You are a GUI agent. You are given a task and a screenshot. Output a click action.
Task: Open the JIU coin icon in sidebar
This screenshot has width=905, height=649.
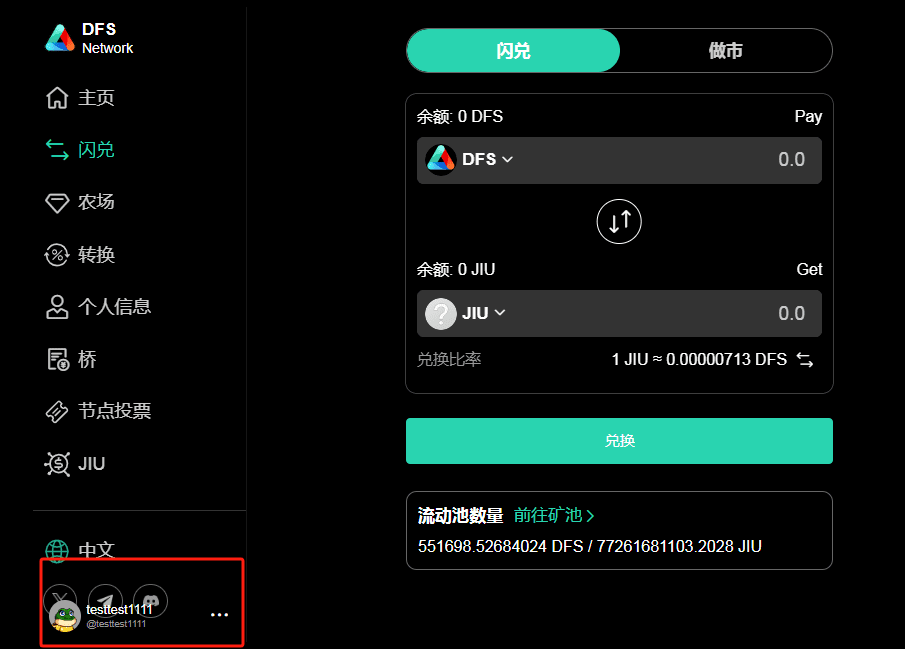tap(57, 464)
